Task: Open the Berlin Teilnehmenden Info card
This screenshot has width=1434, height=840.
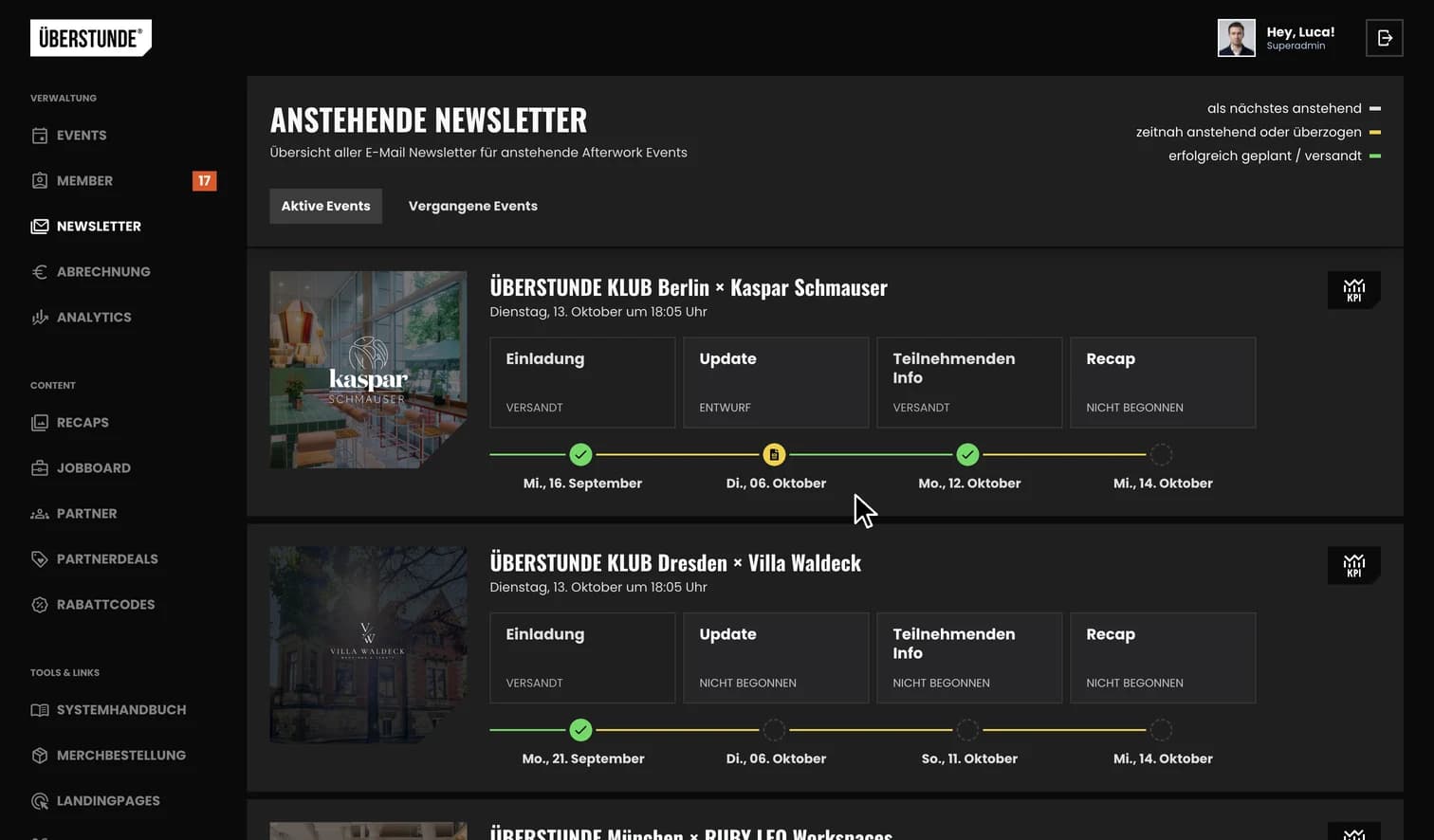Action: pyautogui.click(x=969, y=383)
